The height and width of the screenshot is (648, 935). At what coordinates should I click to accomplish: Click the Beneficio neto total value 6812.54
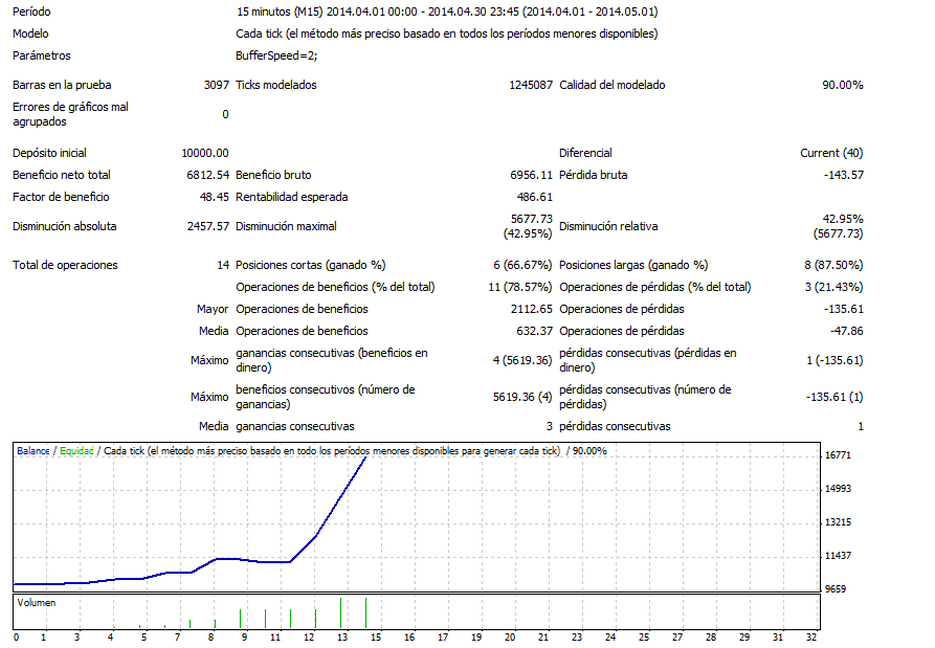tap(204, 175)
